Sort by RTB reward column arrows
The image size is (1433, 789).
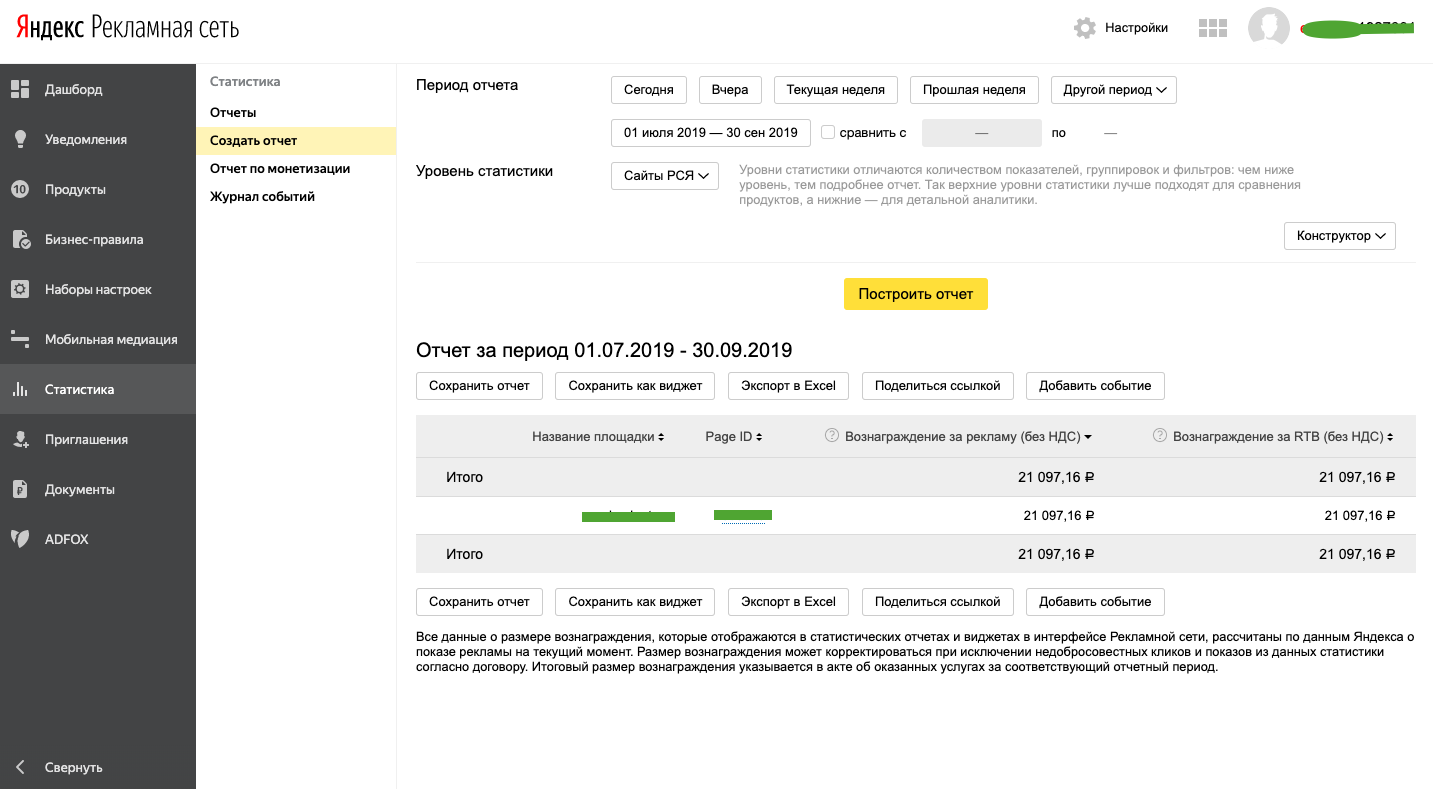coord(1390,437)
